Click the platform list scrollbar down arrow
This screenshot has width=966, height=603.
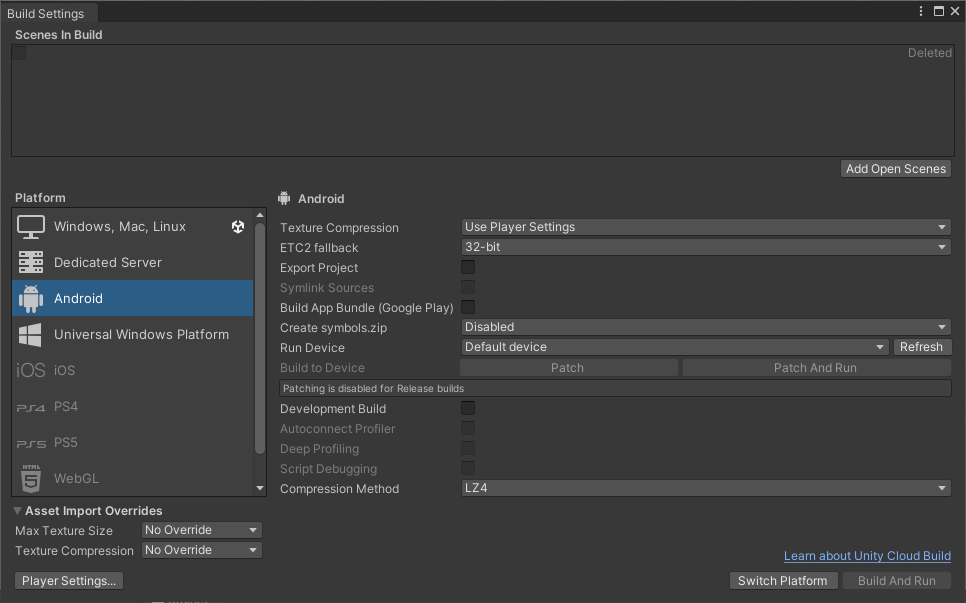pos(261,489)
